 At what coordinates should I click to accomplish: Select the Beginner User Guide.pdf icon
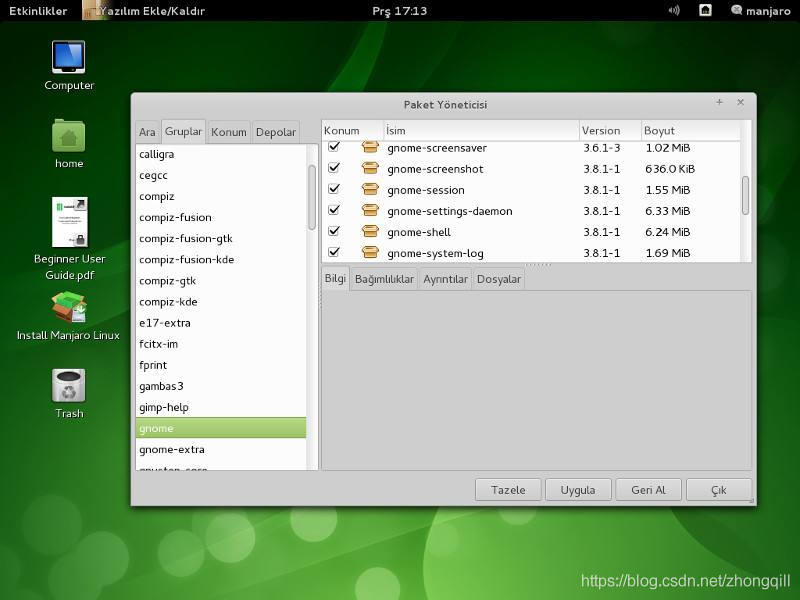69,222
